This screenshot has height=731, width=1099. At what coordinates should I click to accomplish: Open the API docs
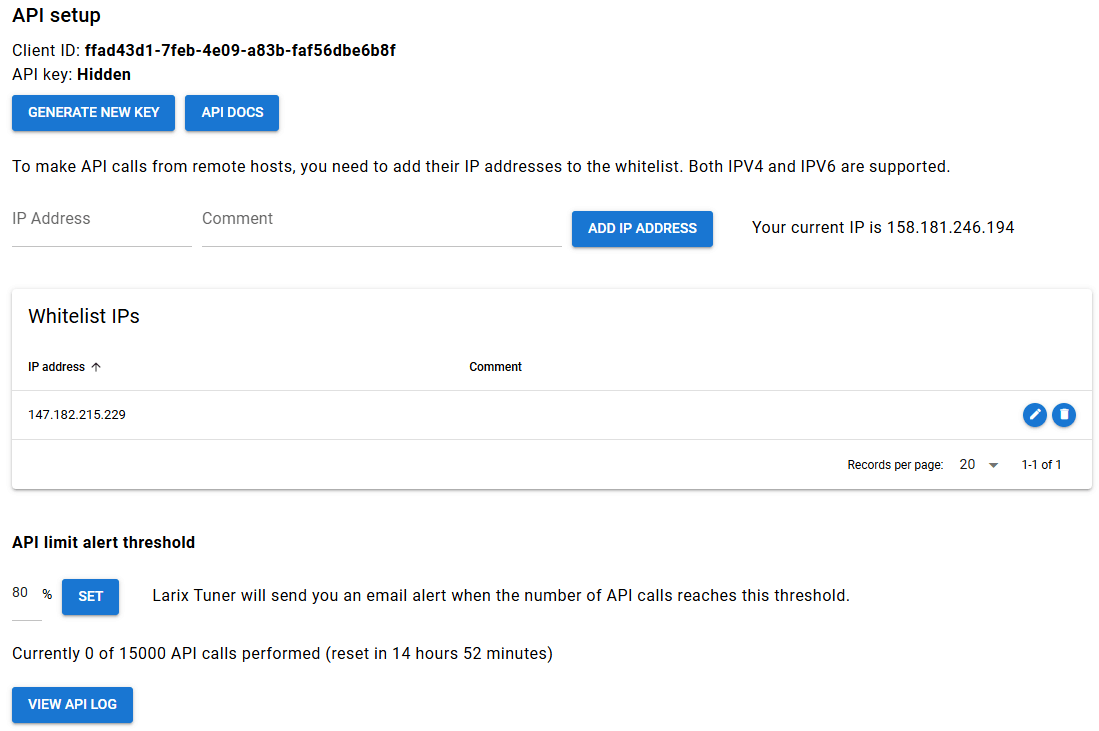click(231, 113)
